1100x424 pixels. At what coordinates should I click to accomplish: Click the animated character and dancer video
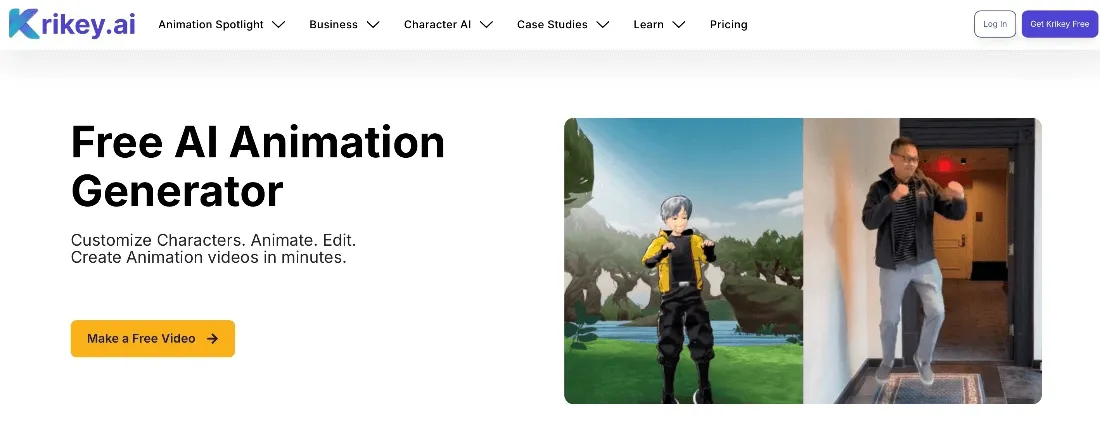(x=803, y=260)
